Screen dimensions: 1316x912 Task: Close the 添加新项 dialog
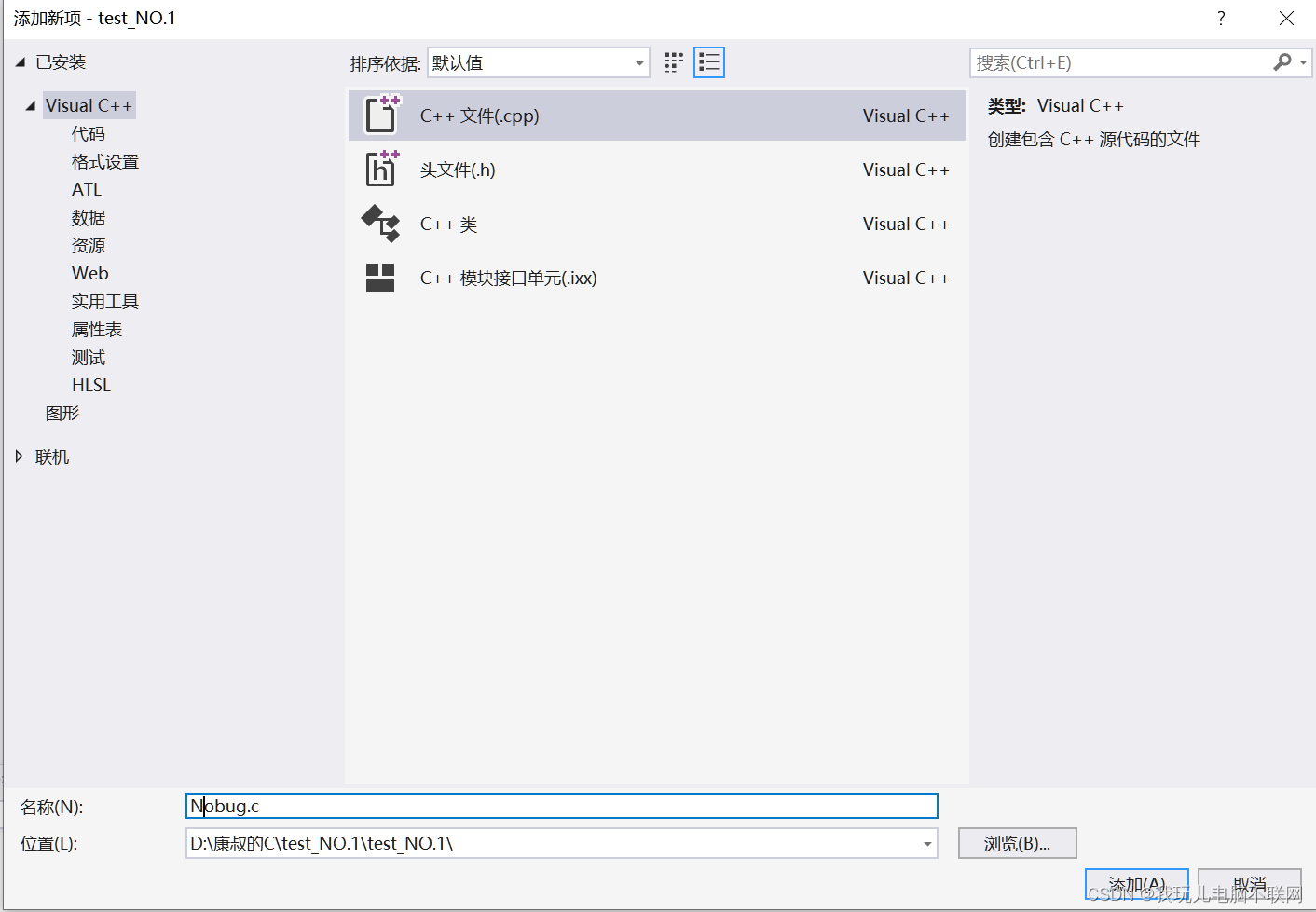click(1286, 19)
